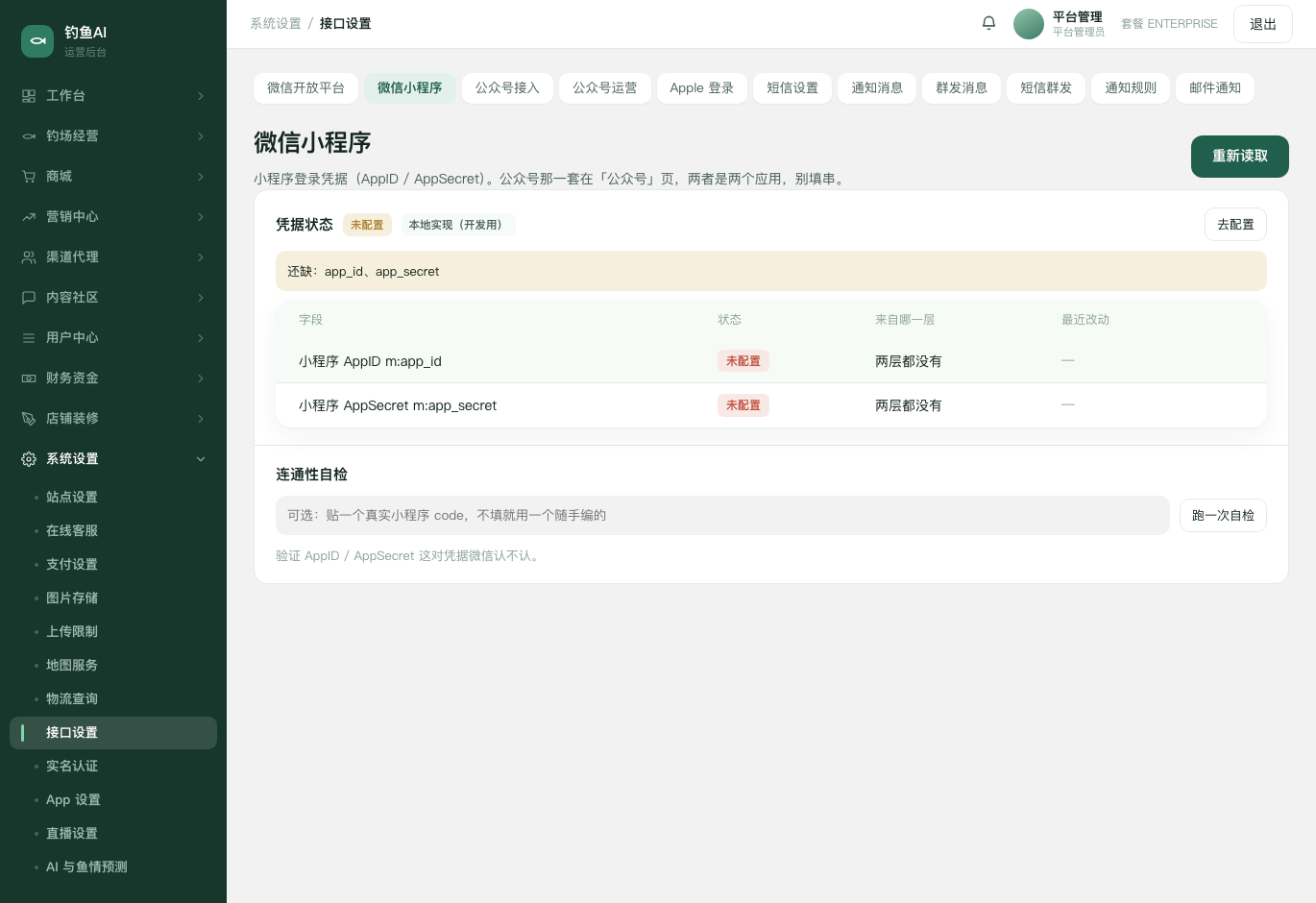The height and width of the screenshot is (903, 1316).
Task: Click the 钓场经营 fish icon
Action: pos(29,136)
